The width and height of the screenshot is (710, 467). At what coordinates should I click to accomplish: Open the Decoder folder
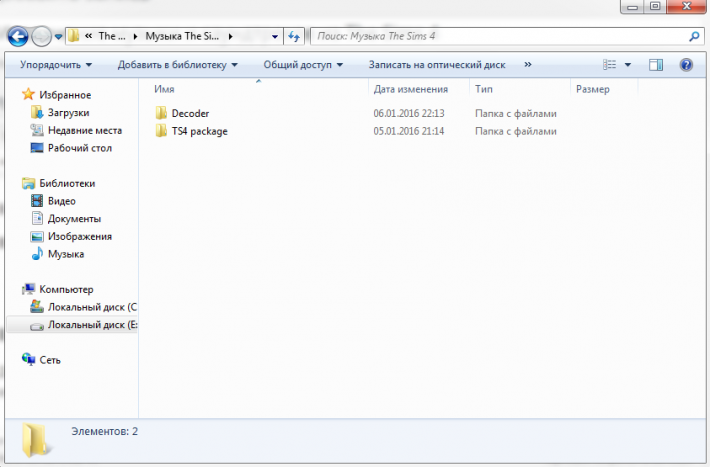tap(189, 113)
